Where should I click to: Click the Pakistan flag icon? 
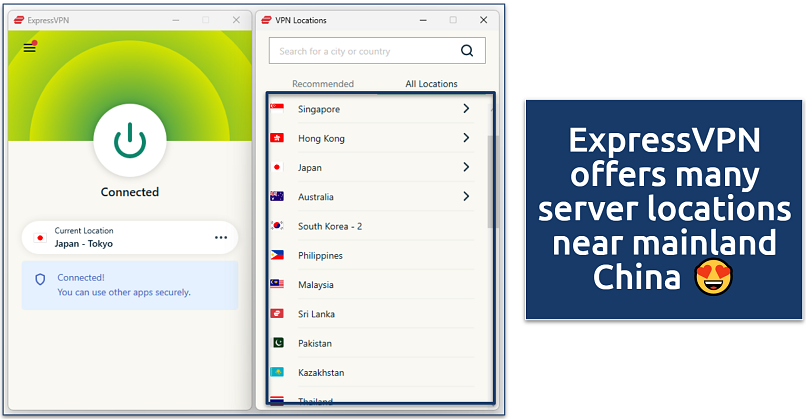(x=277, y=343)
